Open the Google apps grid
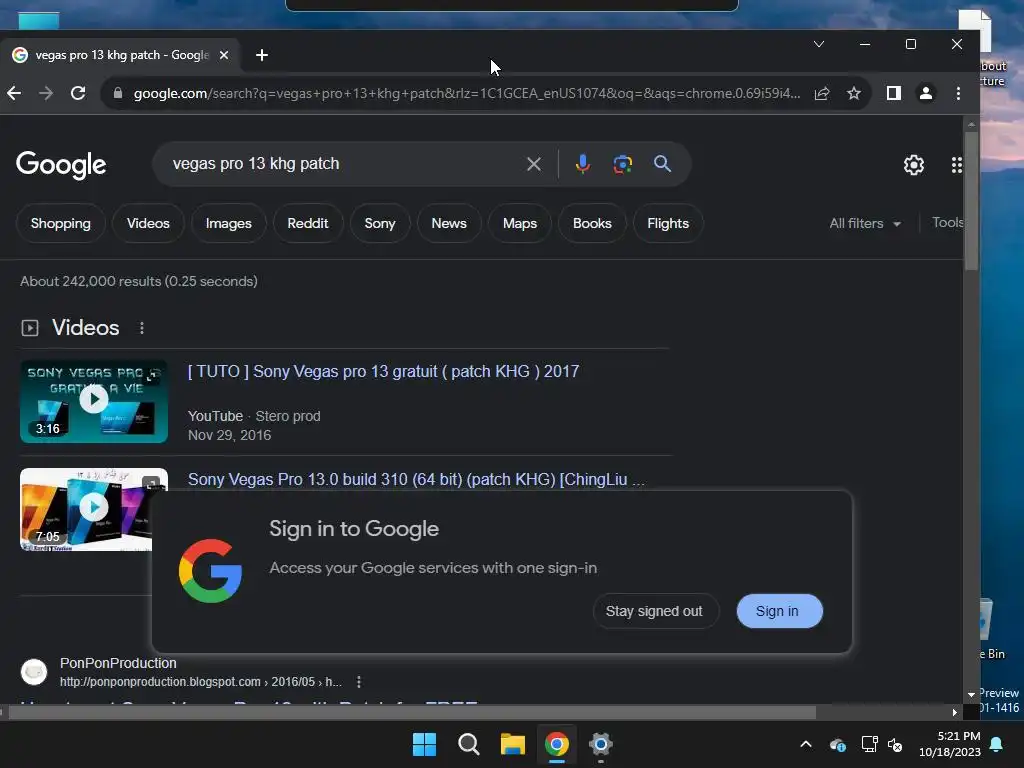The image size is (1024, 768). tap(956, 165)
